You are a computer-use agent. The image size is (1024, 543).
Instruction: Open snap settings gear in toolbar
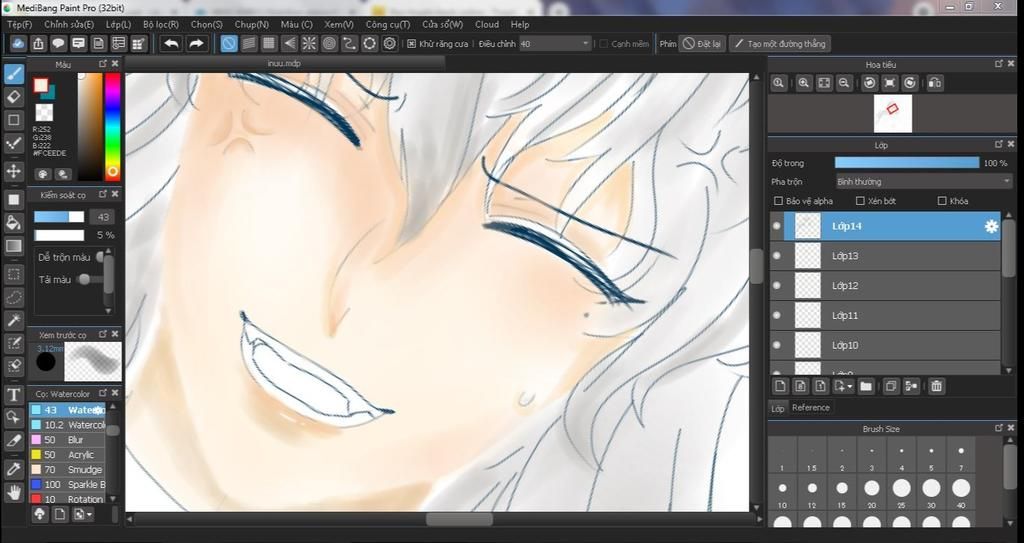[x=390, y=44]
